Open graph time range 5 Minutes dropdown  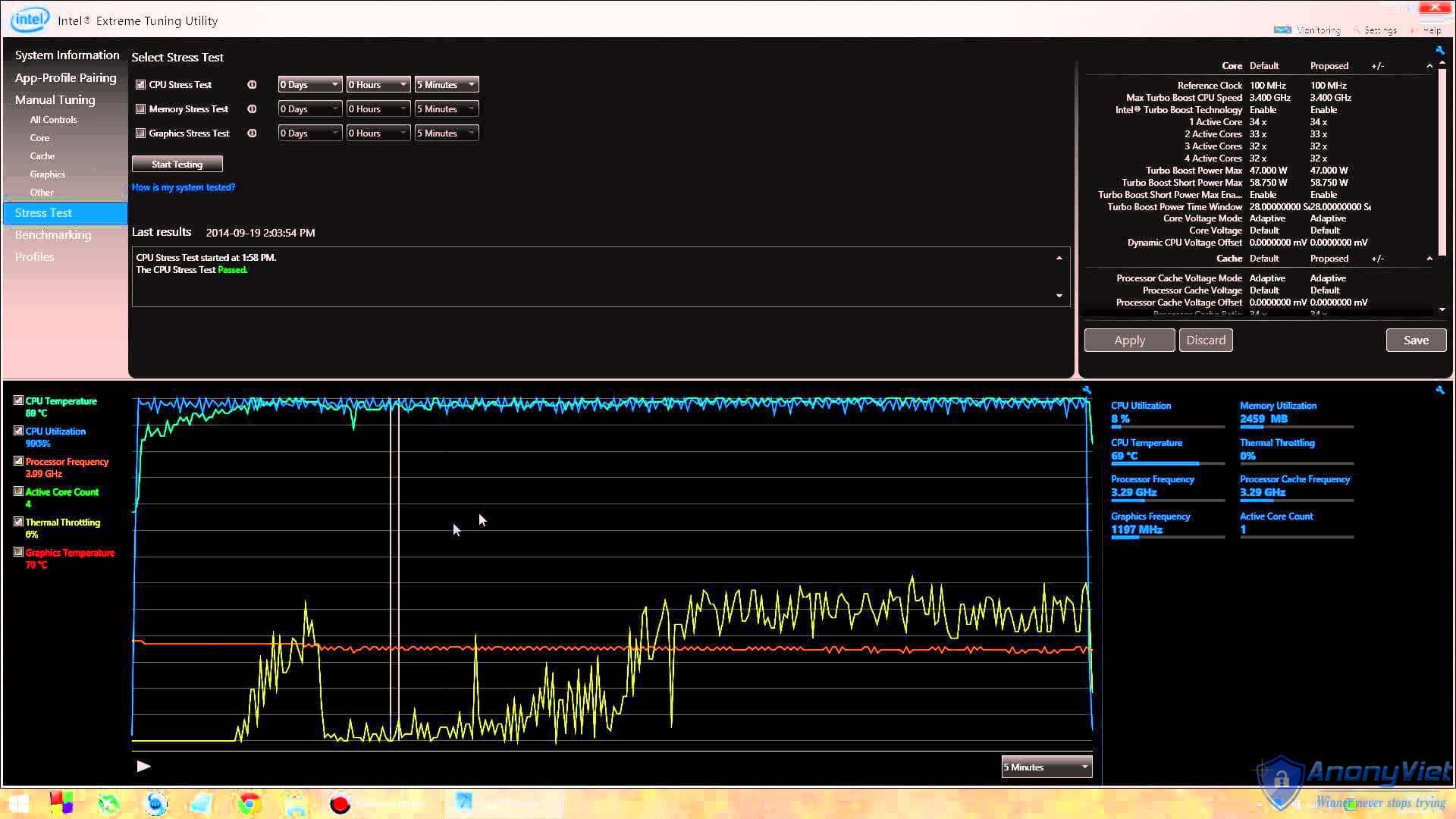point(1046,767)
